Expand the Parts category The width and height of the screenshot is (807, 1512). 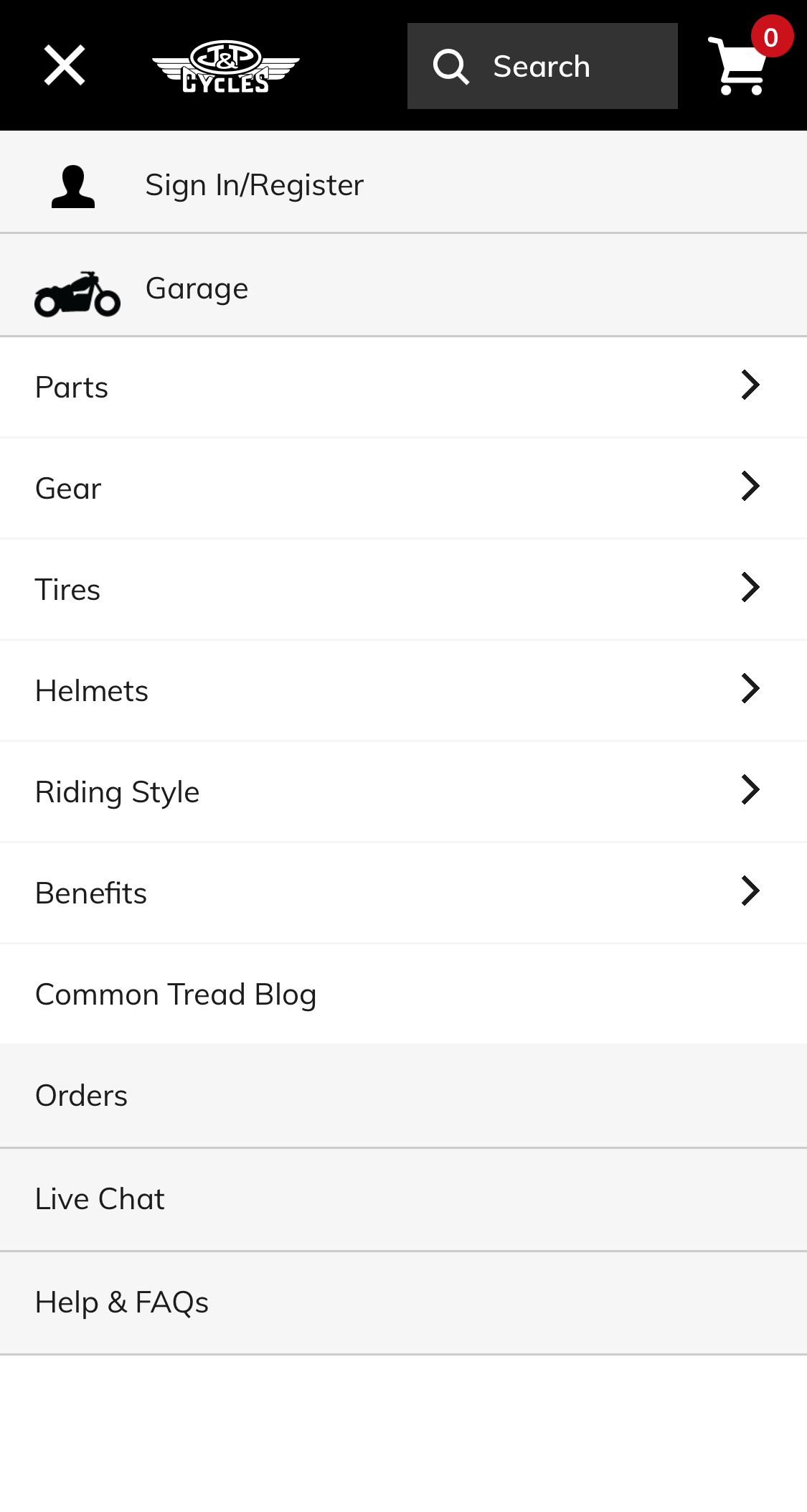(x=750, y=385)
